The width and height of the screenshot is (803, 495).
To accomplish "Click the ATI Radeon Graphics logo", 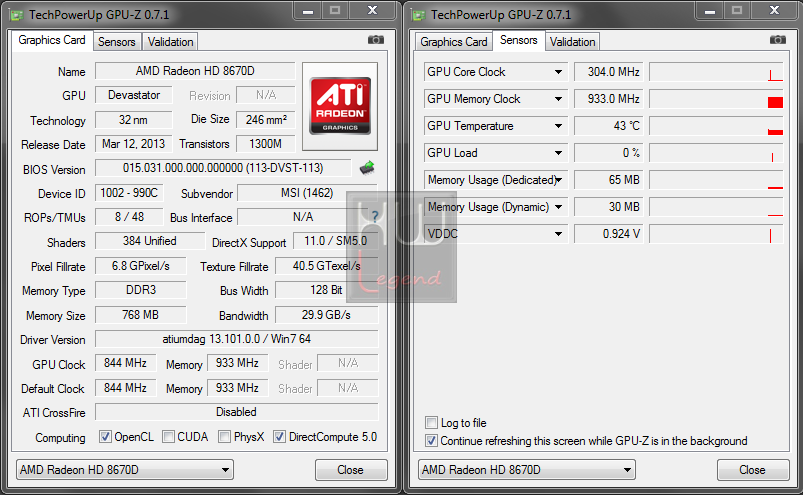I will 340,106.
